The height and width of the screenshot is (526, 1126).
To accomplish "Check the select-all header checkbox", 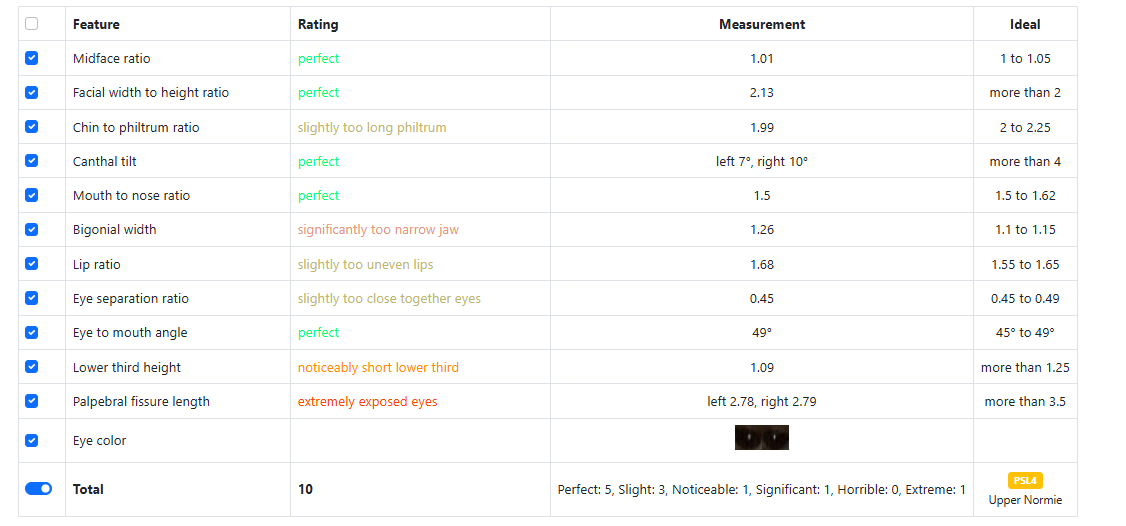I will (31, 24).
